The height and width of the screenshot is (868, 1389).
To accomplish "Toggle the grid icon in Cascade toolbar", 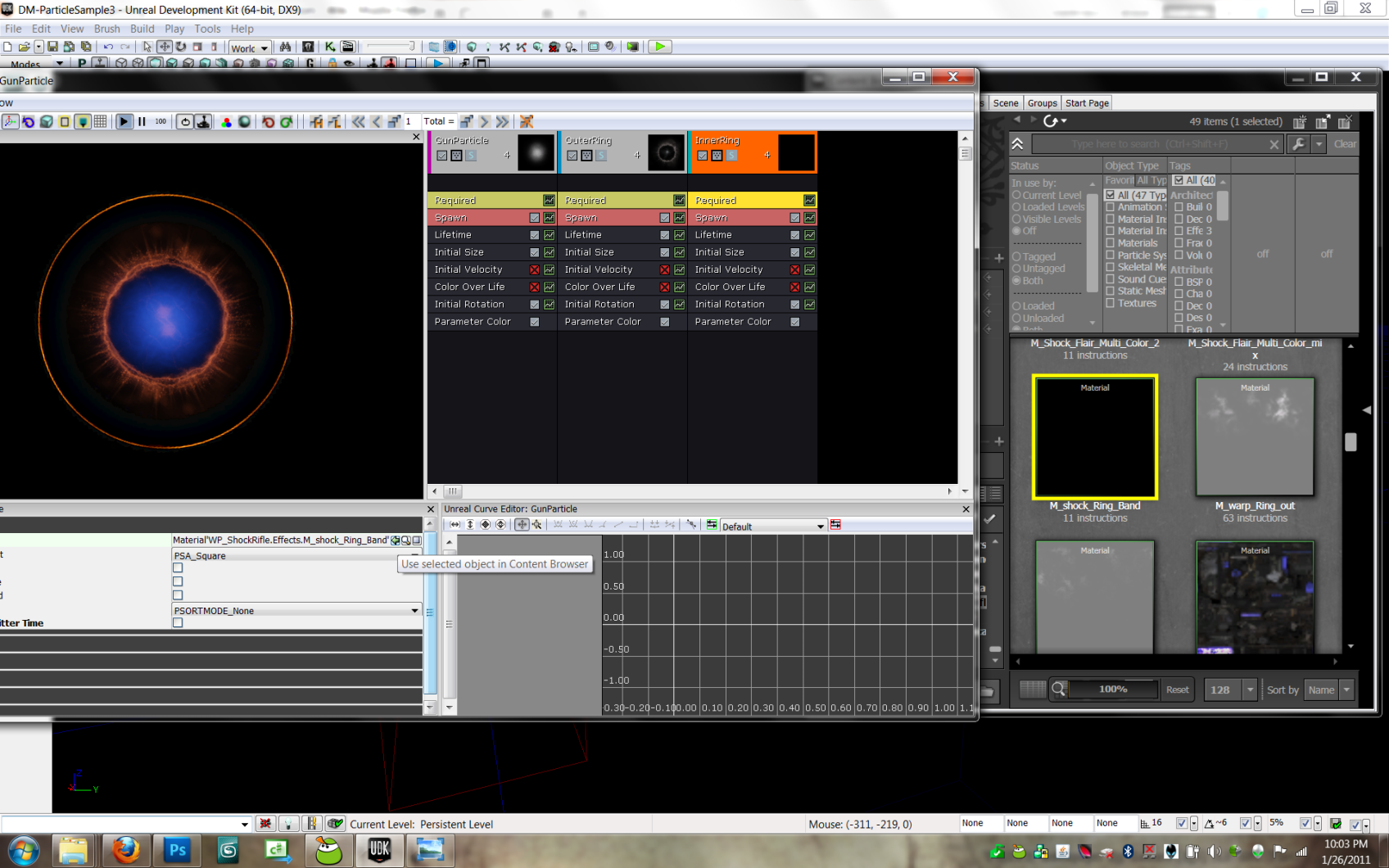I will click(x=100, y=121).
